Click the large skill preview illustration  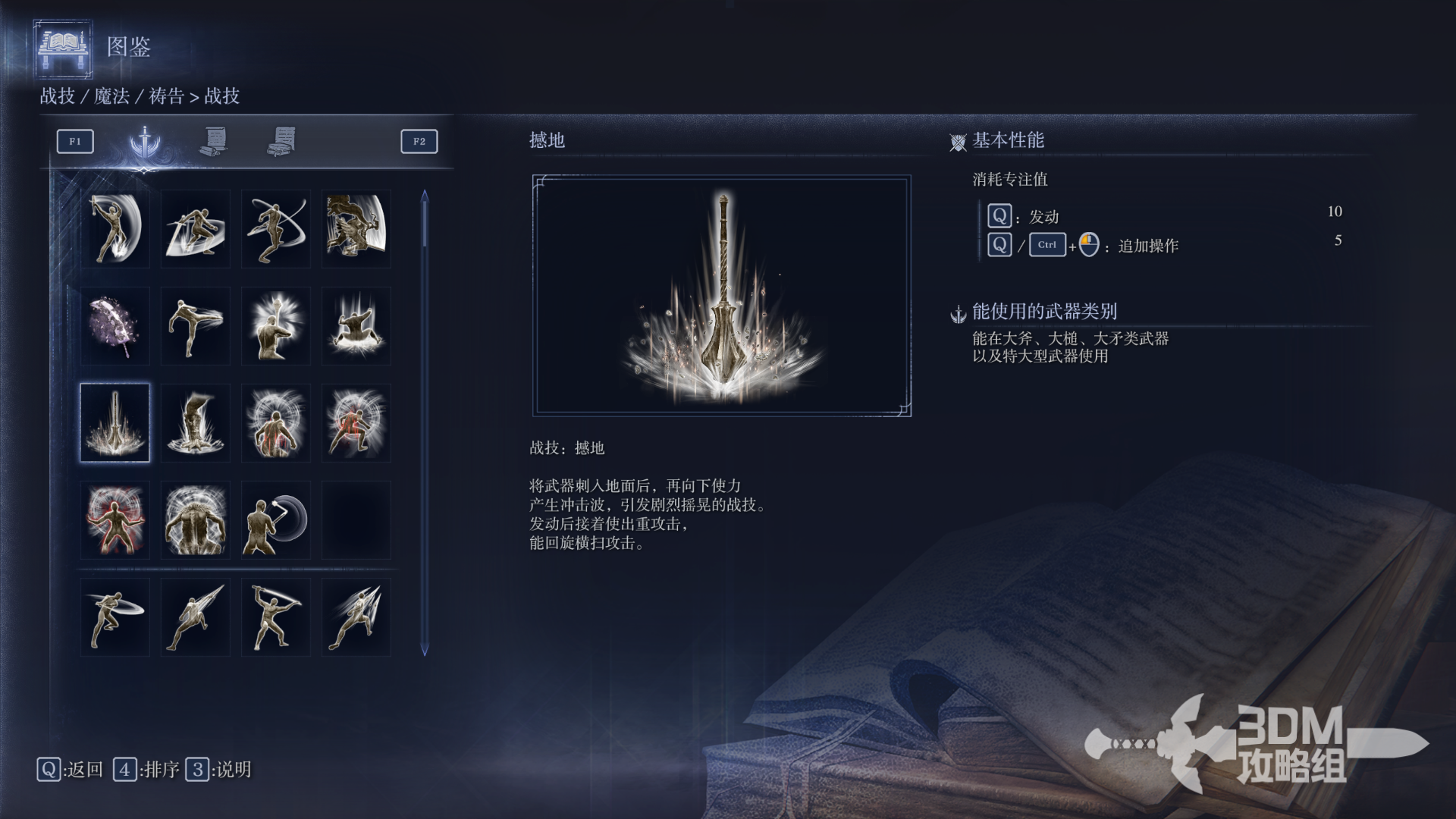(x=721, y=296)
